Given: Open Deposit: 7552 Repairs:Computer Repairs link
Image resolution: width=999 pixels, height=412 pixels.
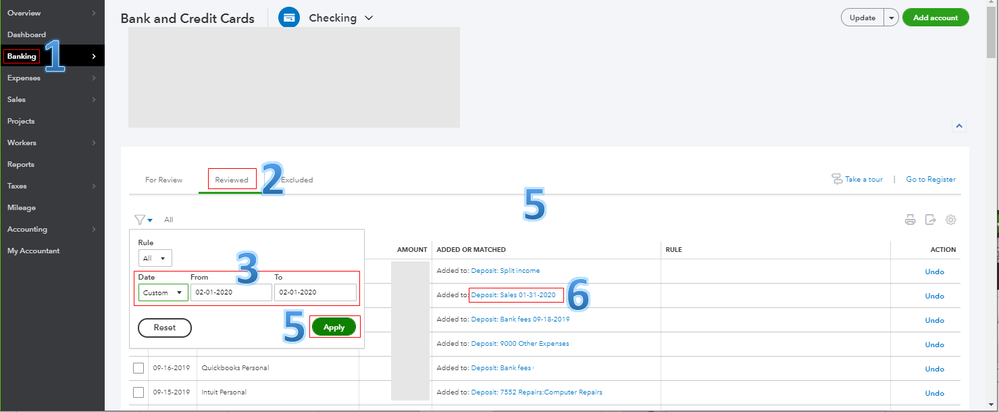Looking at the screenshot, I should [536, 392].
